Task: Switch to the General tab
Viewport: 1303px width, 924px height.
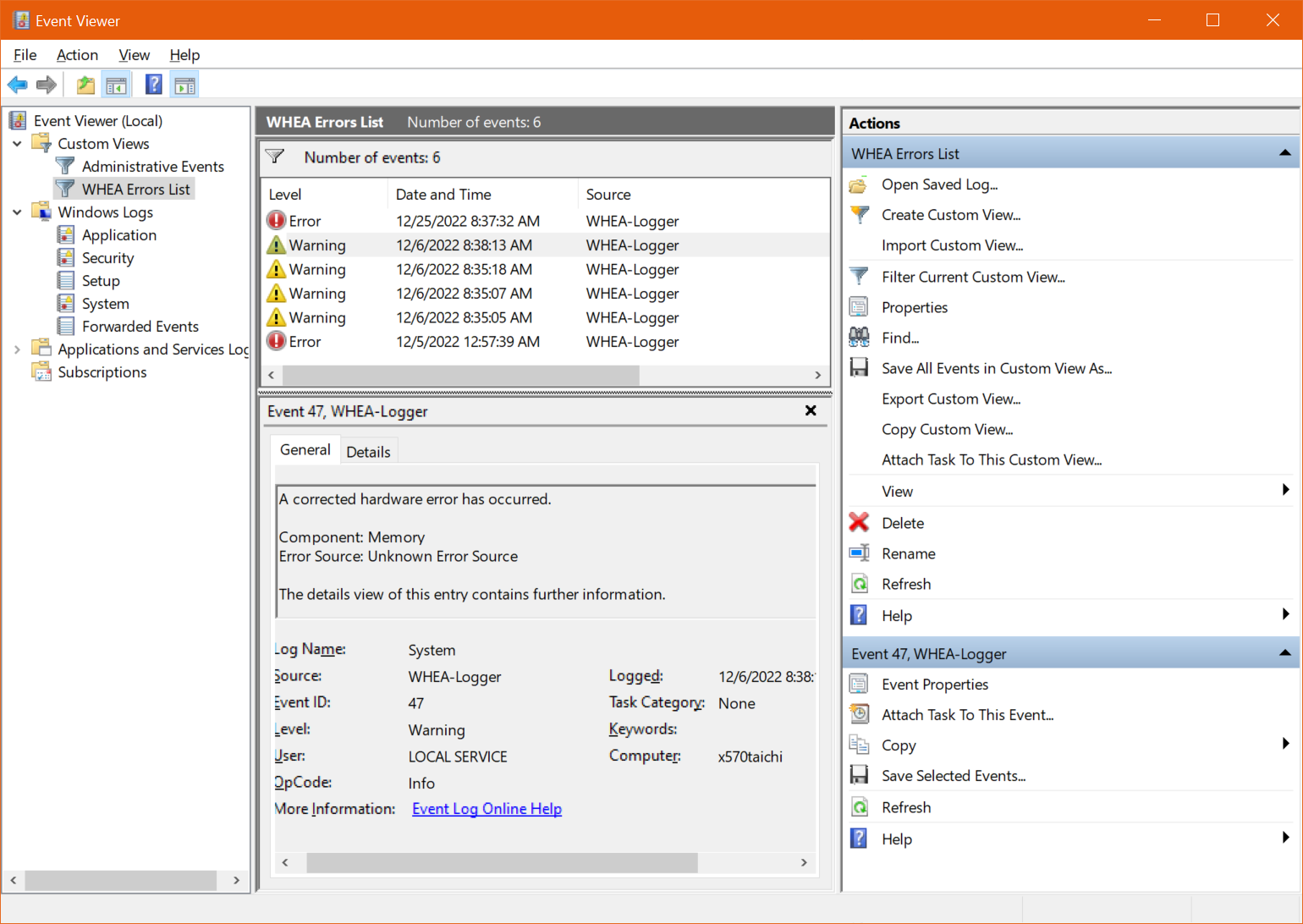Action: [305, 449]
